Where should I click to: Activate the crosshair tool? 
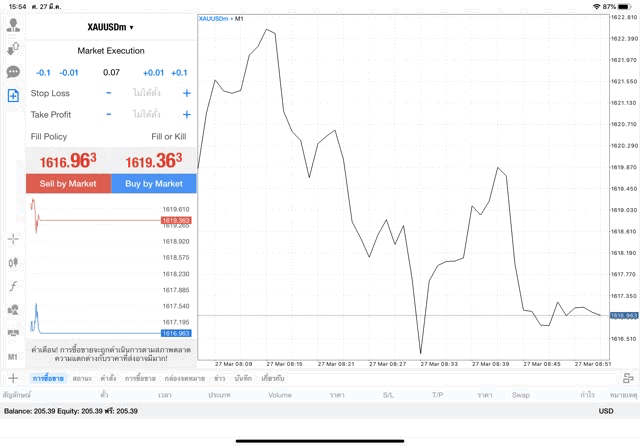[x=13, y=239]
